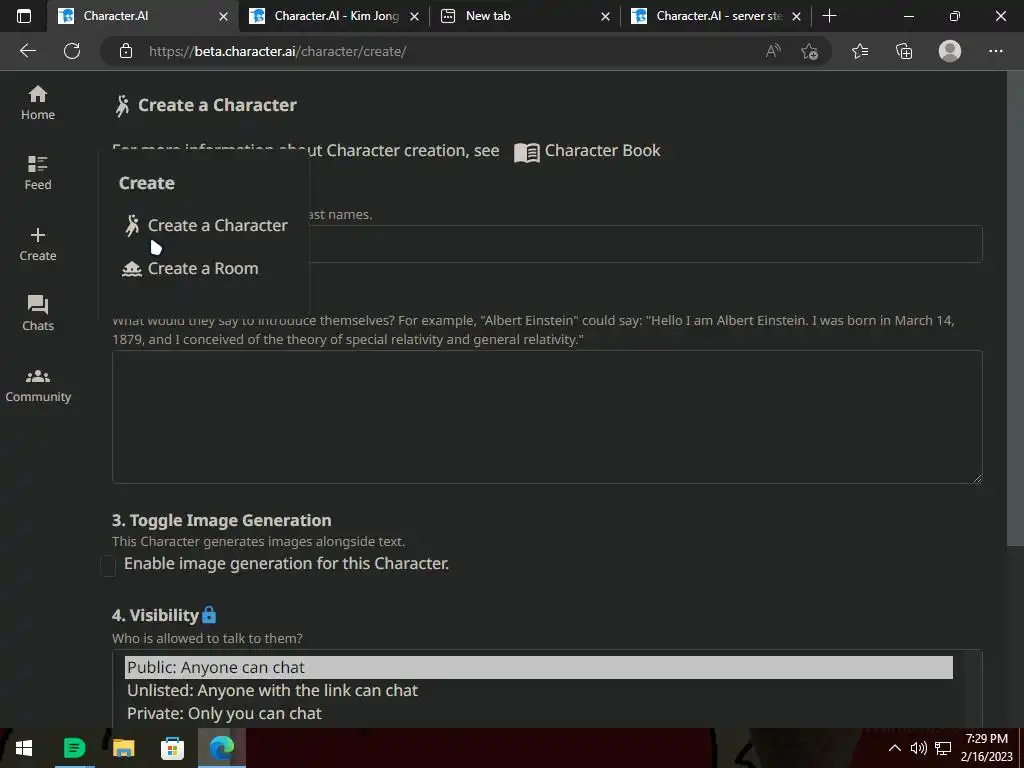Open Windows Start menu
Image resolution: width=1024 pixels, height=768 pixels.
pyautogui.click(x=24, y=748)
